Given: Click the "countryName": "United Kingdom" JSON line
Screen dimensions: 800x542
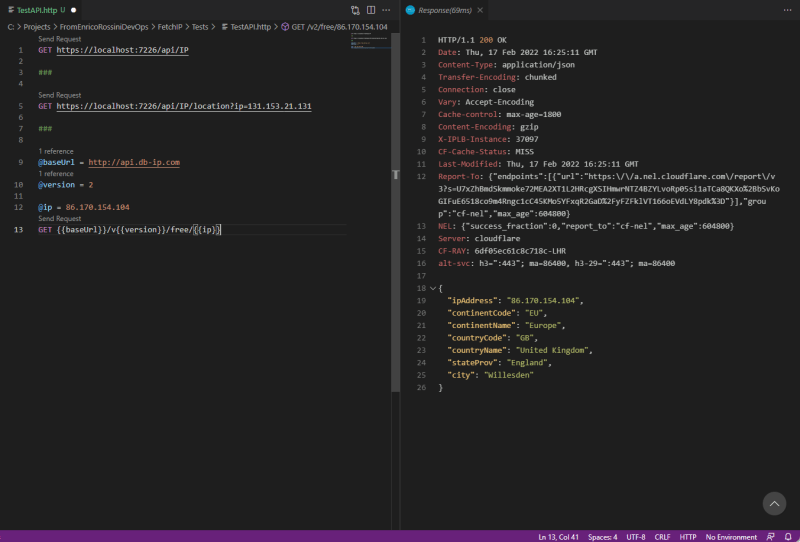Looking at the screenshot, I should [520, 350].
